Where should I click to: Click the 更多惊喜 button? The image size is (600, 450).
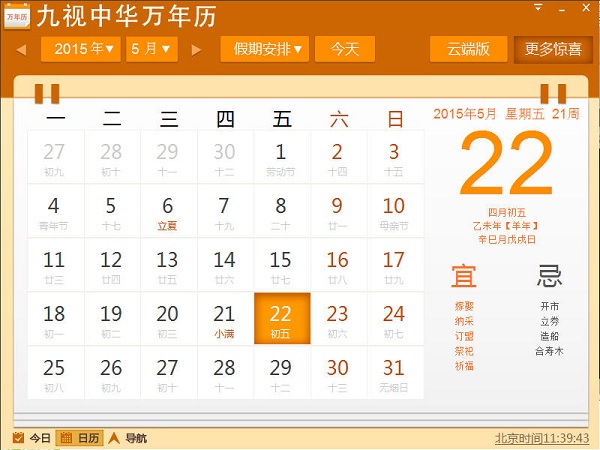(x=553, y=49)
